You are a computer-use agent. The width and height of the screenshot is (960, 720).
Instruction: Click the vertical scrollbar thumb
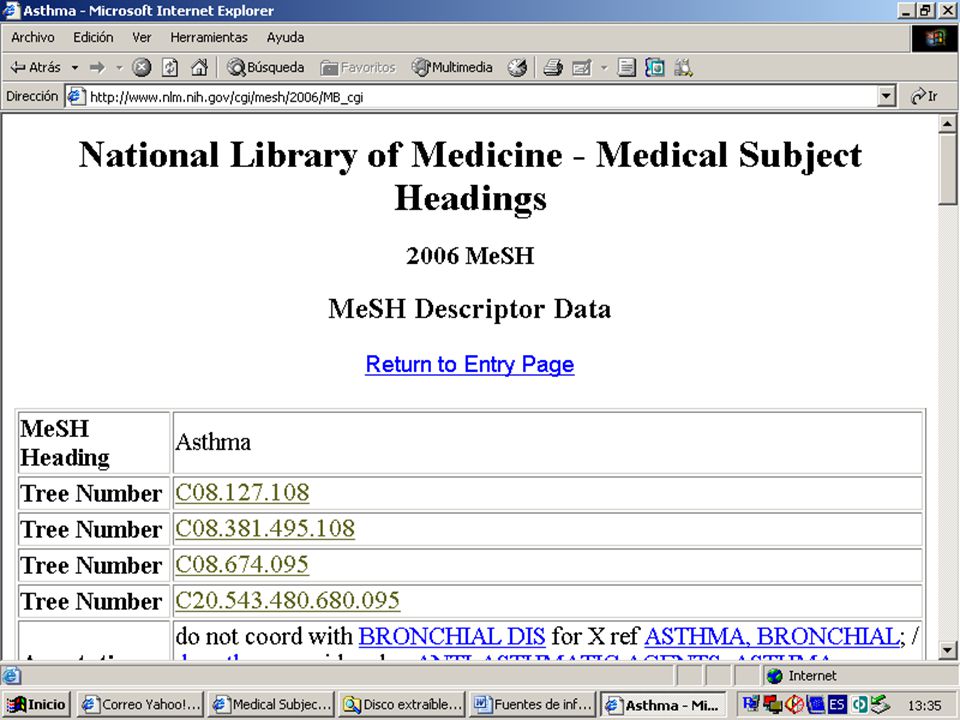point(947,170)
